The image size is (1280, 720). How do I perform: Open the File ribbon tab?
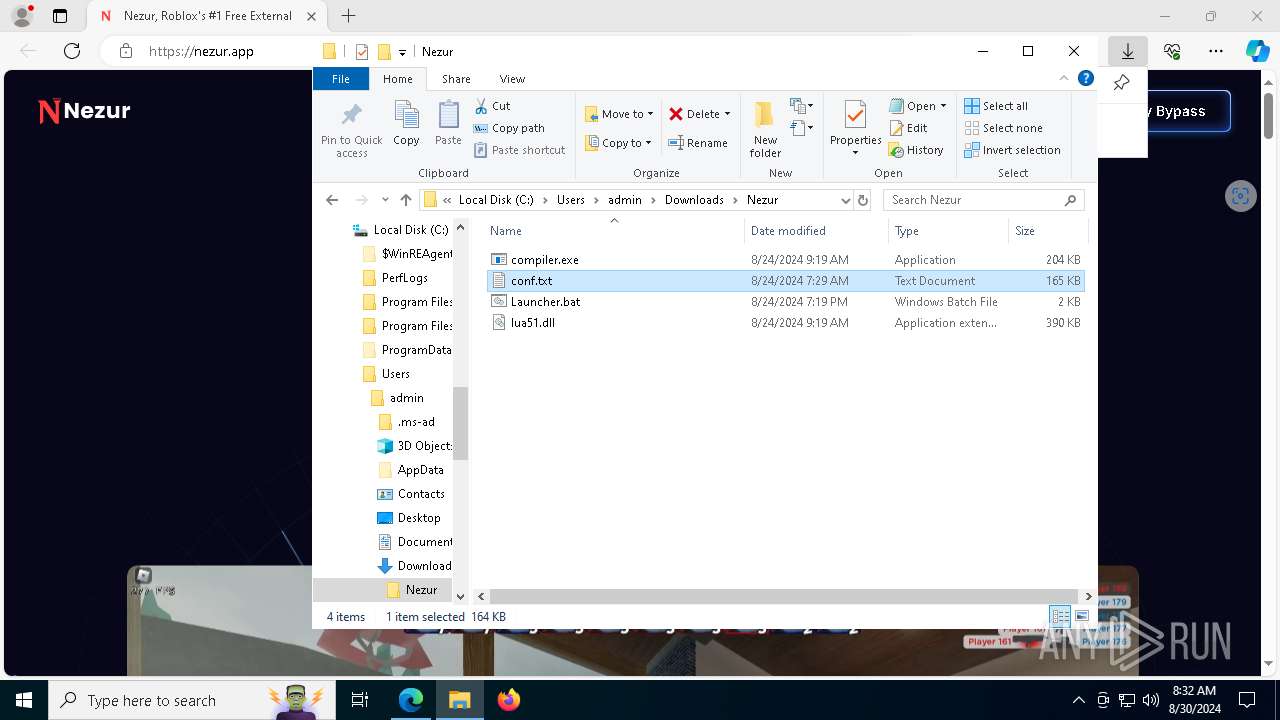pos(341,79)
